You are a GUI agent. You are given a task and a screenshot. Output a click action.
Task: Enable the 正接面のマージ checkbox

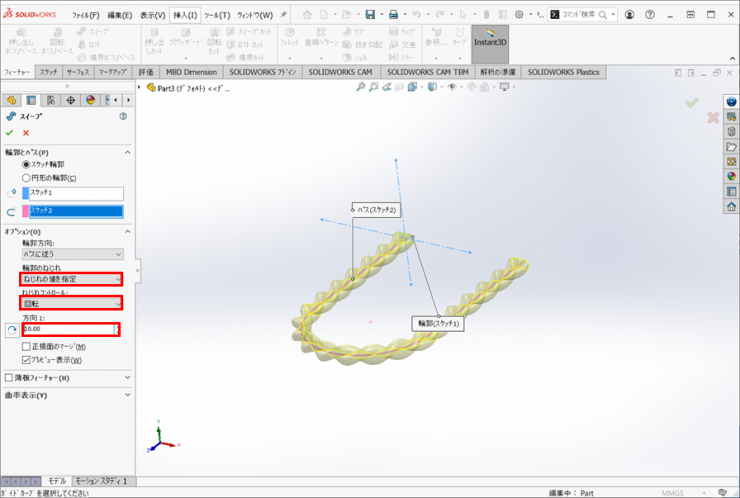[x=26, y=346]
